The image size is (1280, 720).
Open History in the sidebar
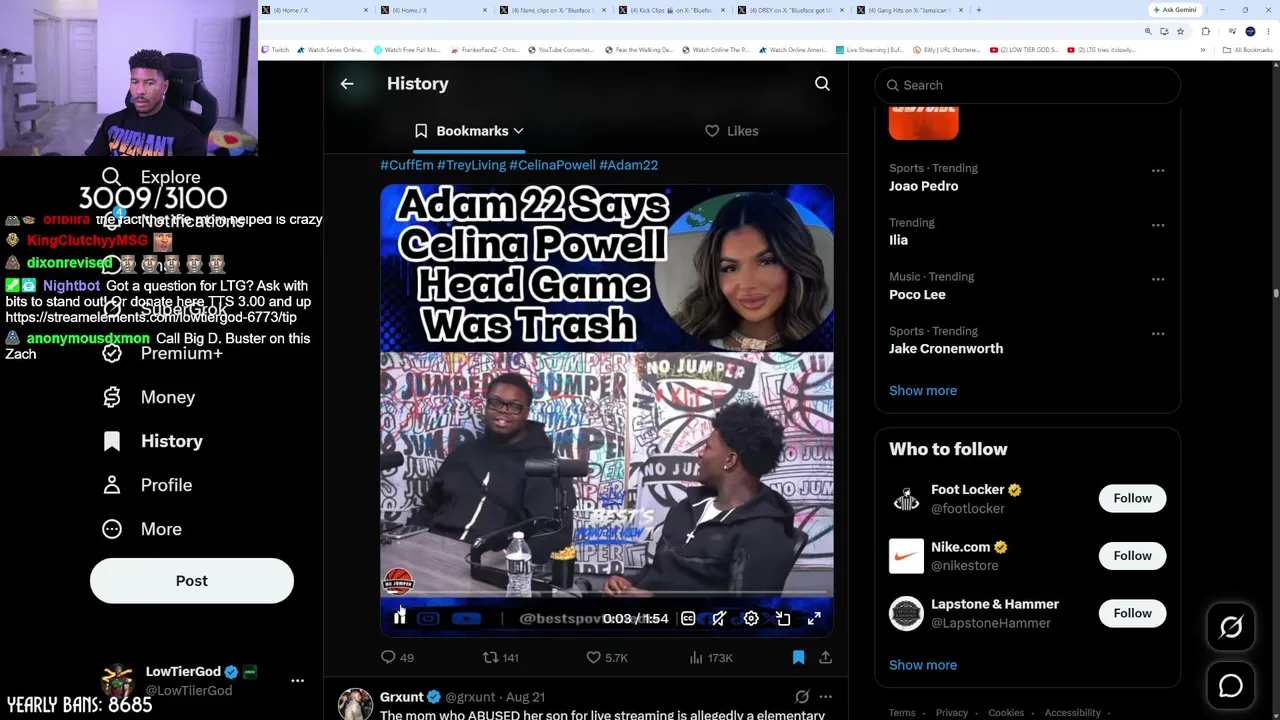click(x=153, y=441)
